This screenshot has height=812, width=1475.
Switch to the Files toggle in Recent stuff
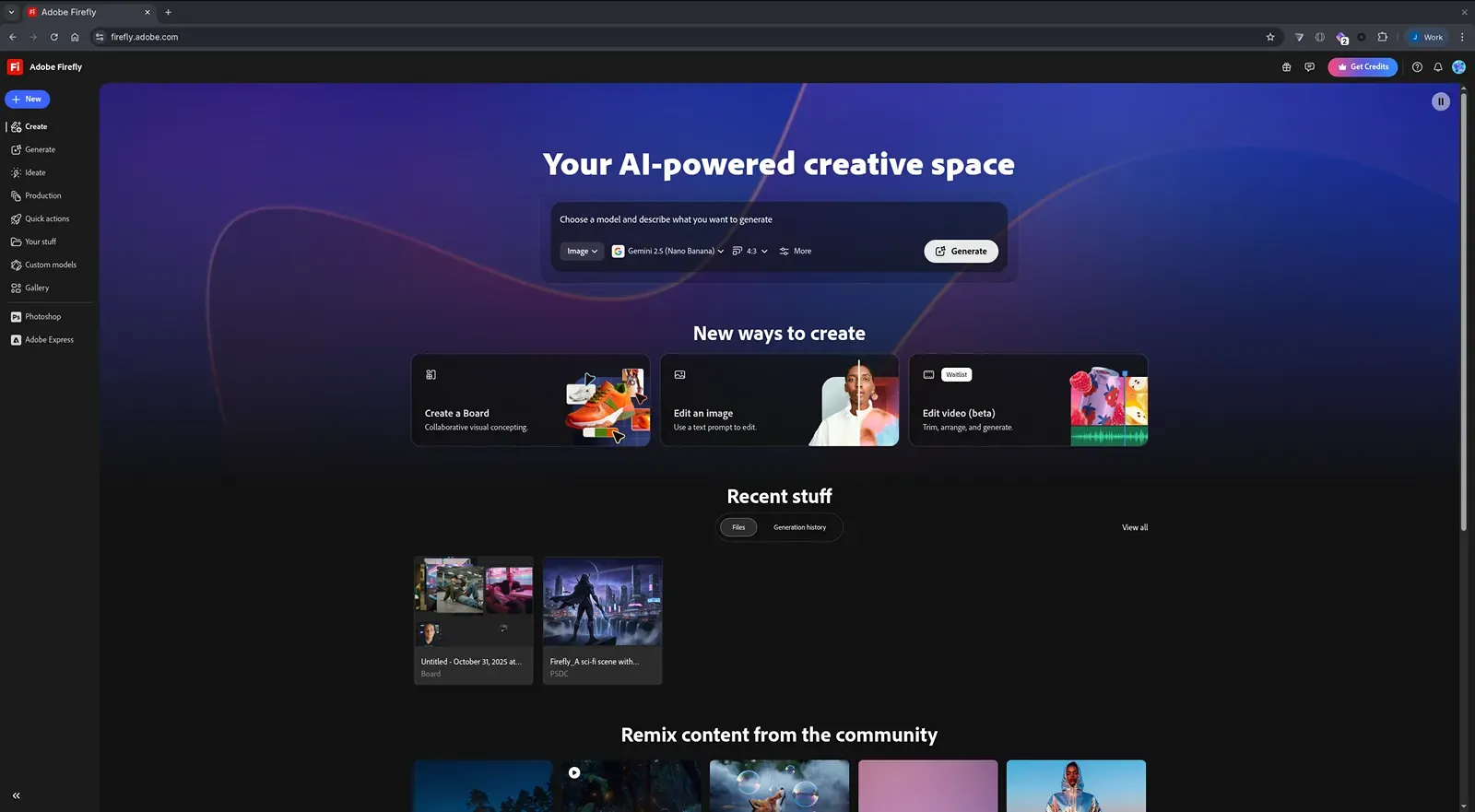tap(738, 527)
